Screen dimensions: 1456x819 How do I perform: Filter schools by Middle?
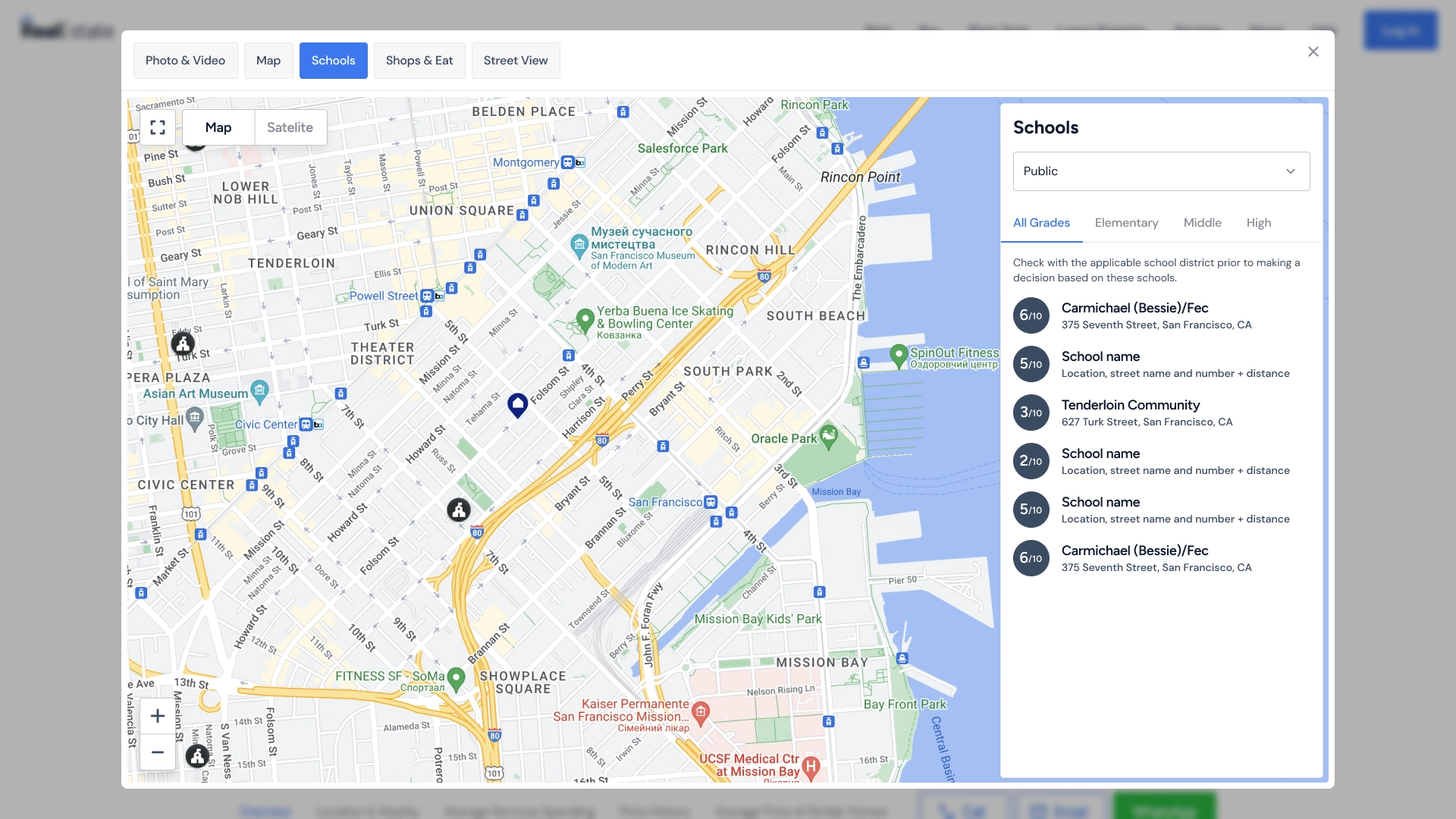(x=1203, y=223)
